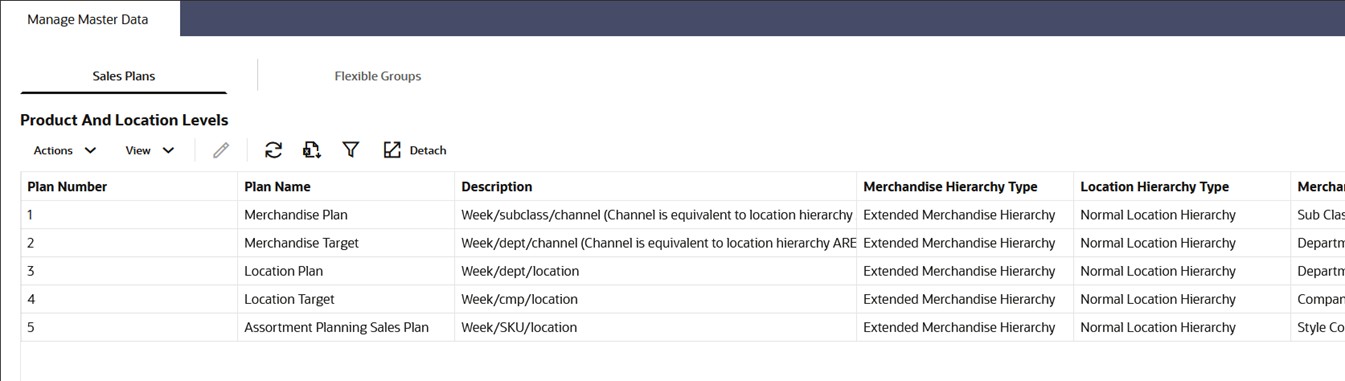1345x381 pixels.
Task: Click Merchandise Hierarchy Type column header
Action: pos(965,186)
